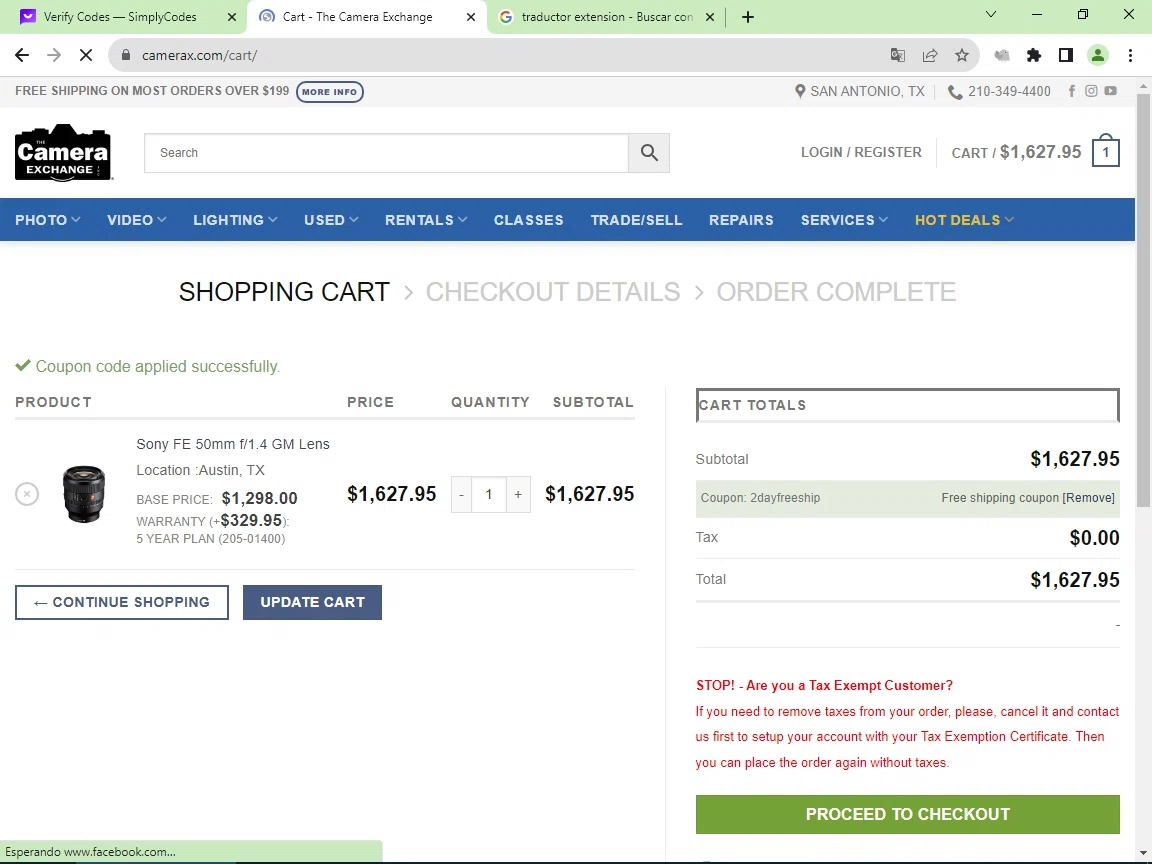1152x864 pixels.
Task: Click the search magnifier button
Action: coord(649,153)
